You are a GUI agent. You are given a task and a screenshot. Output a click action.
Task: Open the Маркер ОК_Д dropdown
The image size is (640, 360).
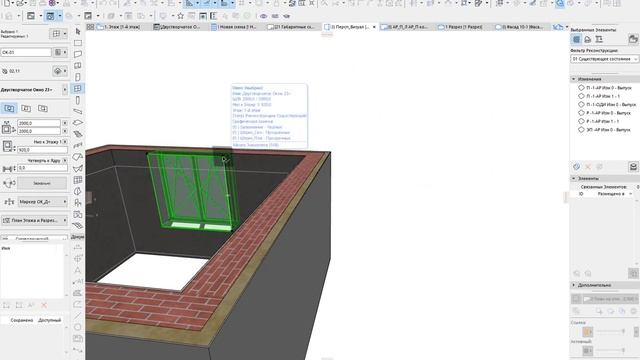pos(42,202)
